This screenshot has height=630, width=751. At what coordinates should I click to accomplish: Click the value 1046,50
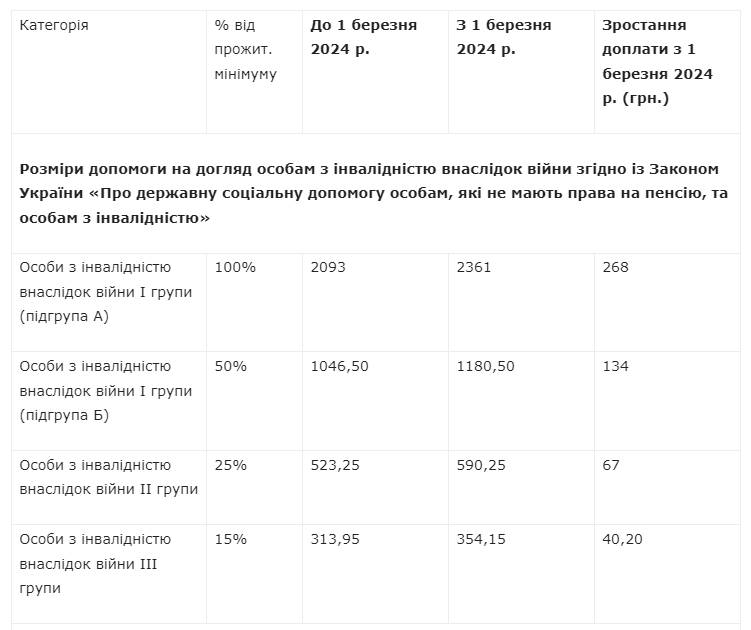click(x=341, y=367)
